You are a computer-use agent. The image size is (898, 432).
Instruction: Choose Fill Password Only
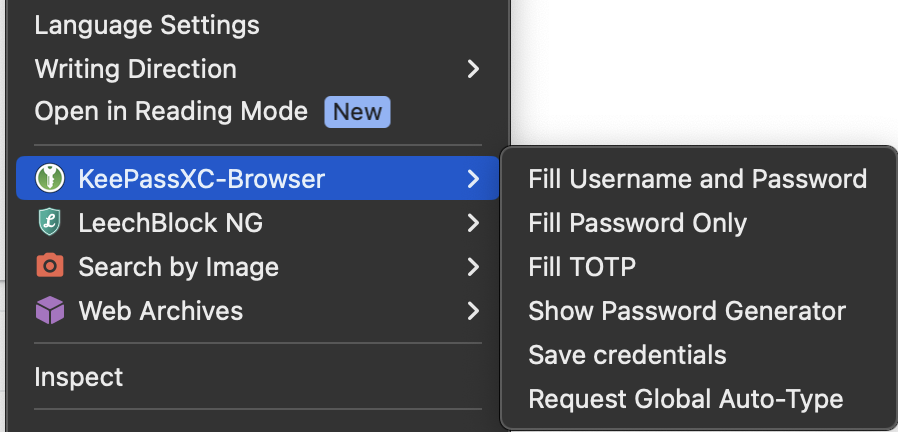pyautogui.click(x=637, y=223)
